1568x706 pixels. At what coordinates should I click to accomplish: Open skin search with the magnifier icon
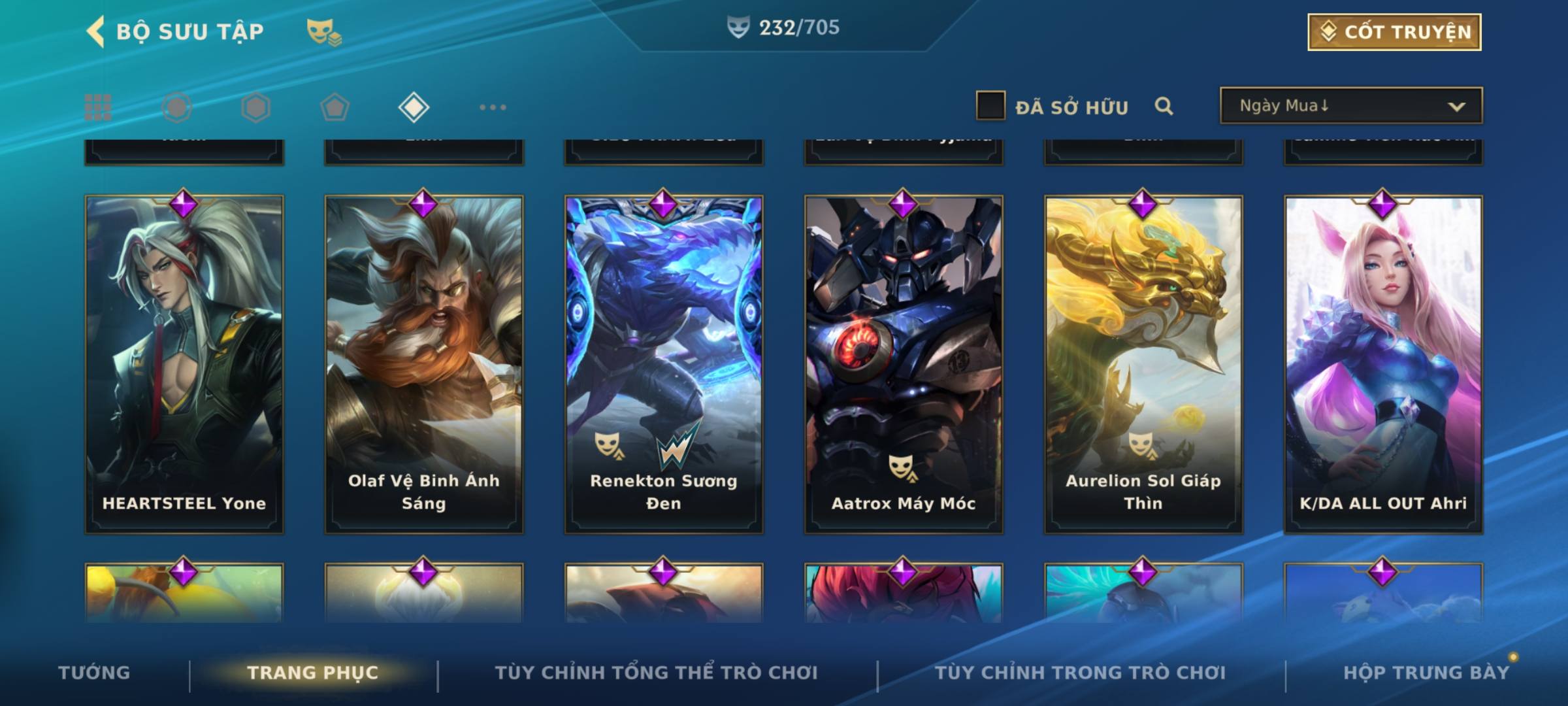click(1164, 106)
